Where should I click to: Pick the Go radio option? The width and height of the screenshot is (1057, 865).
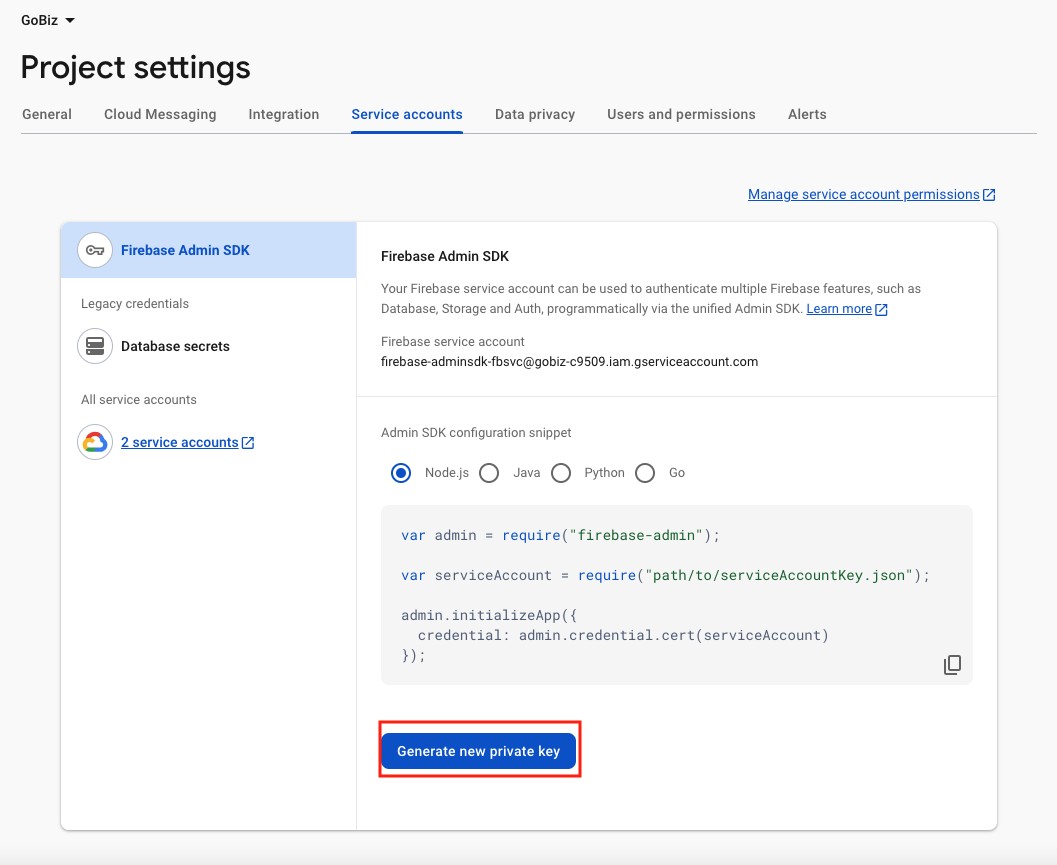645,473
